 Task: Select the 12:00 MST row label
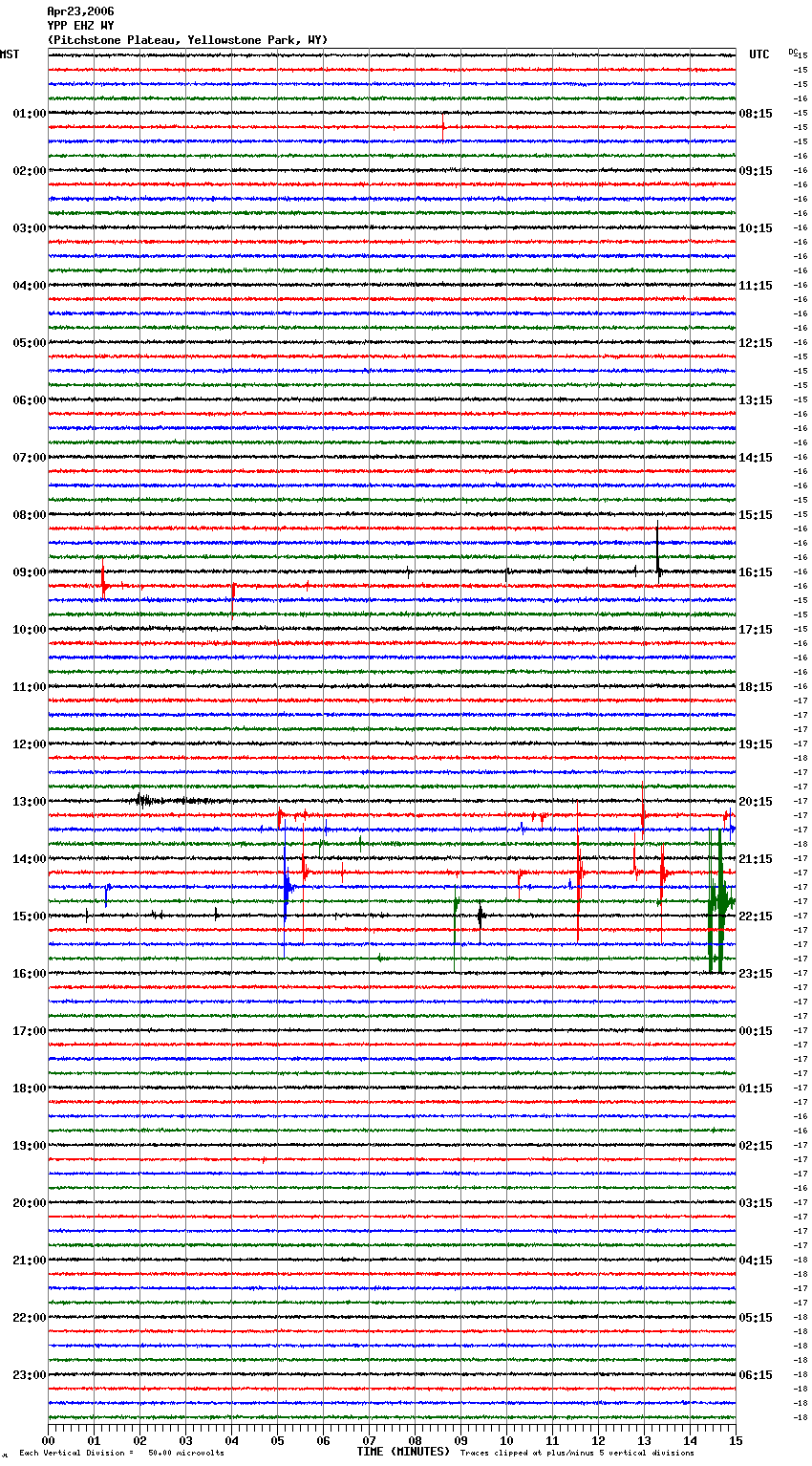(x=29, y=744)
